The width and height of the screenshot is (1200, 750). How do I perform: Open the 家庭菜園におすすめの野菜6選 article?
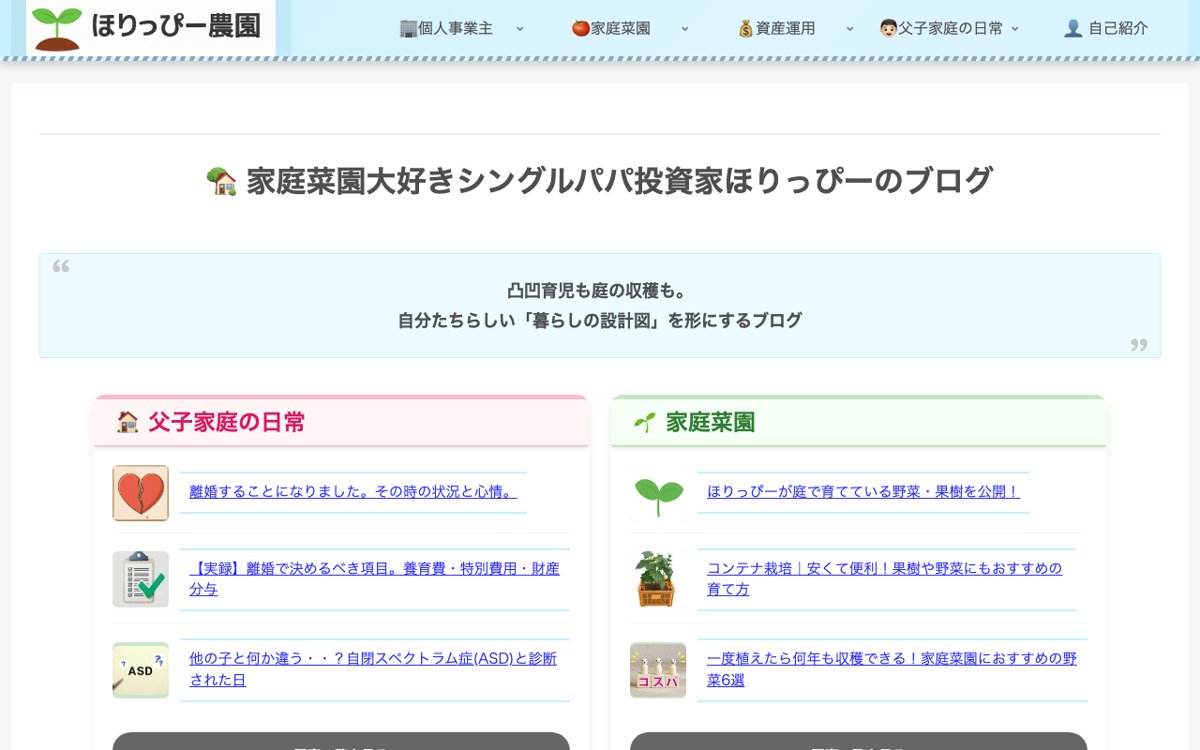coord(892,670)
